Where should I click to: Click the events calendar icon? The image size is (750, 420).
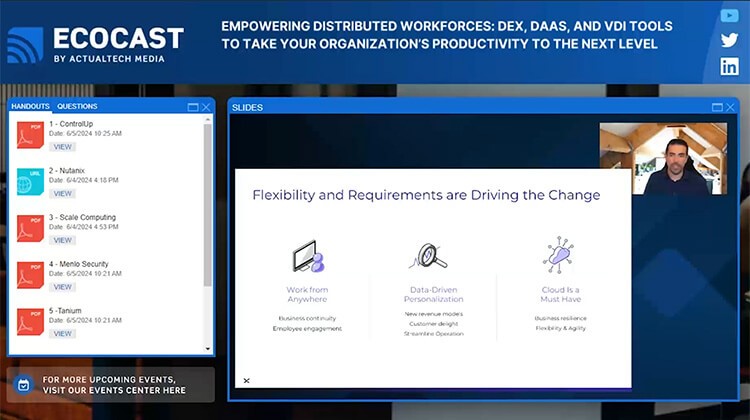(x=24, y=384)
